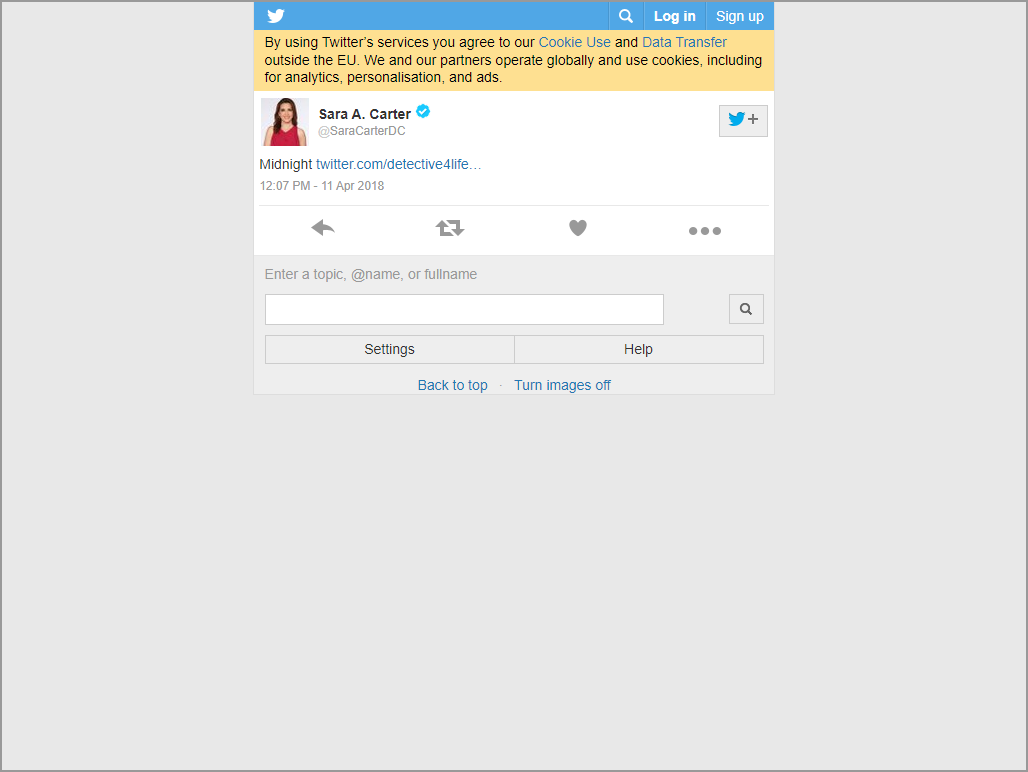Open search via header magnifier icon
Viewport: 1028px width, 772px height.
[x=626, y=16]
